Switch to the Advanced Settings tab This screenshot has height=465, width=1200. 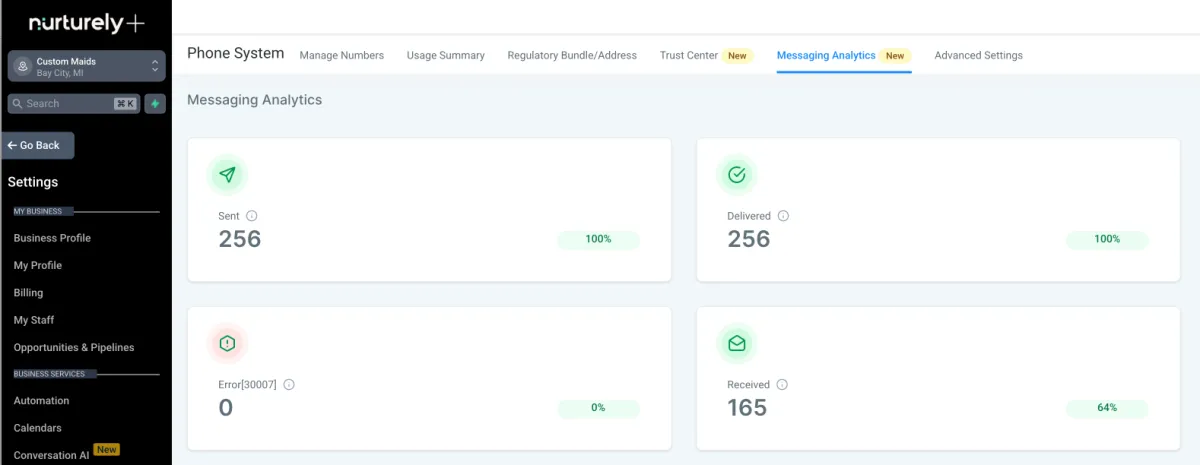[979, 55]
